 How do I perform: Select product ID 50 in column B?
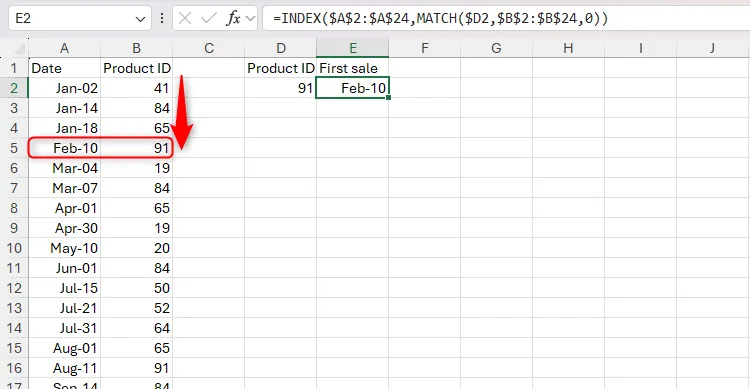[x=137, y=288]
